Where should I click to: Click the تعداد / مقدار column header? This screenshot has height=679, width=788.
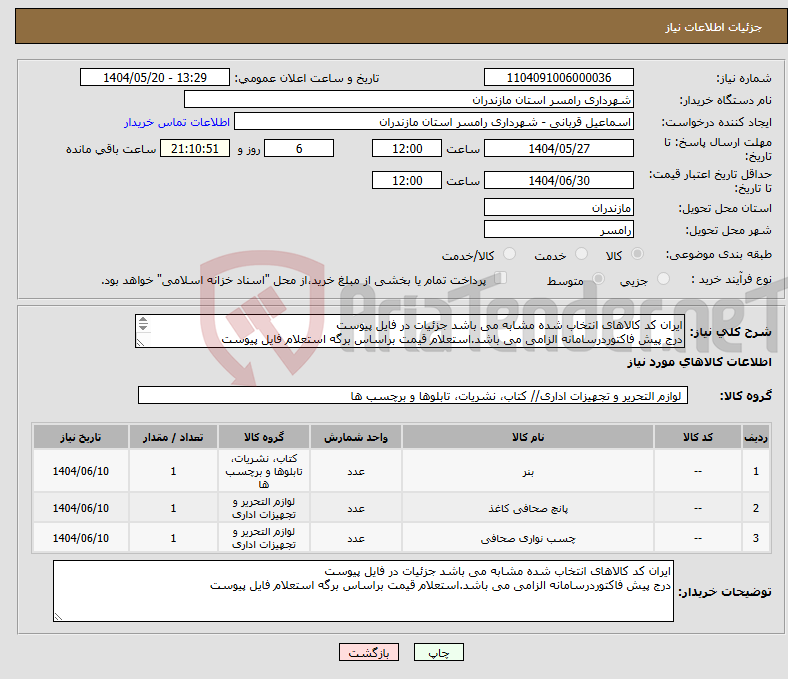pyautogui.click(x=173, y=437)
